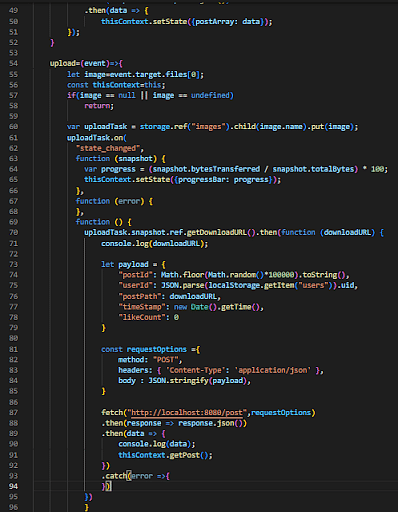Click 'JSON.stringify(payload)' on line 84

(197, 381)
